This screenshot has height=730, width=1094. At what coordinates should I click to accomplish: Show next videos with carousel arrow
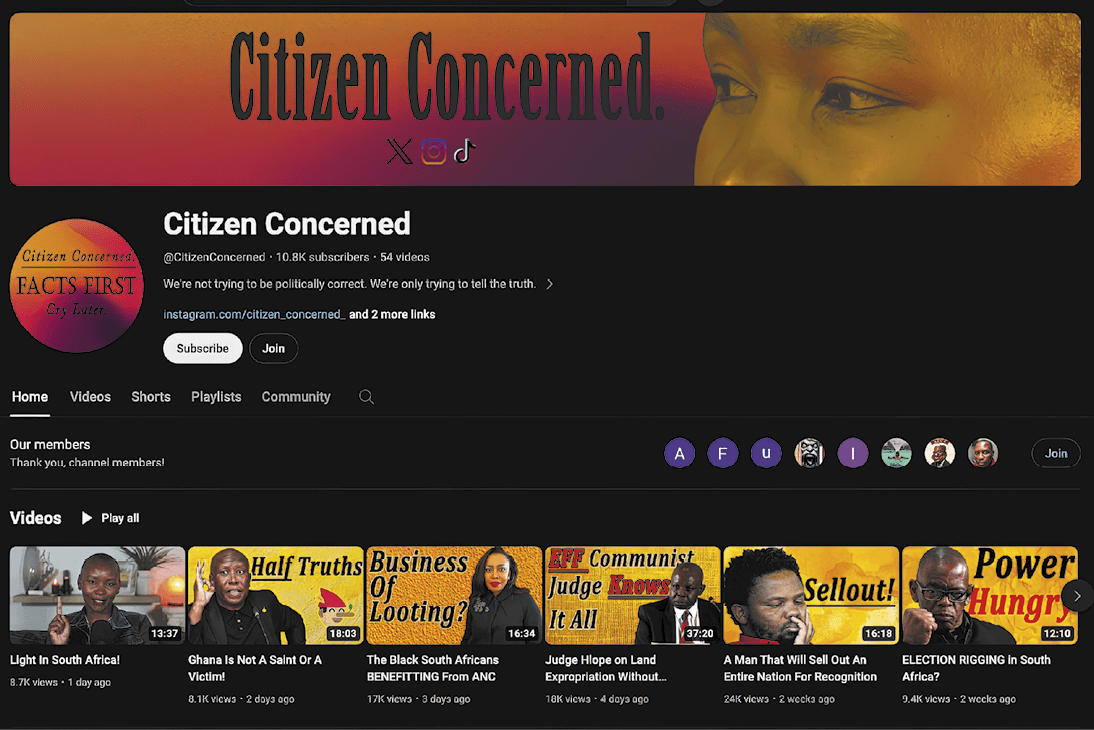coord(1077,596)
